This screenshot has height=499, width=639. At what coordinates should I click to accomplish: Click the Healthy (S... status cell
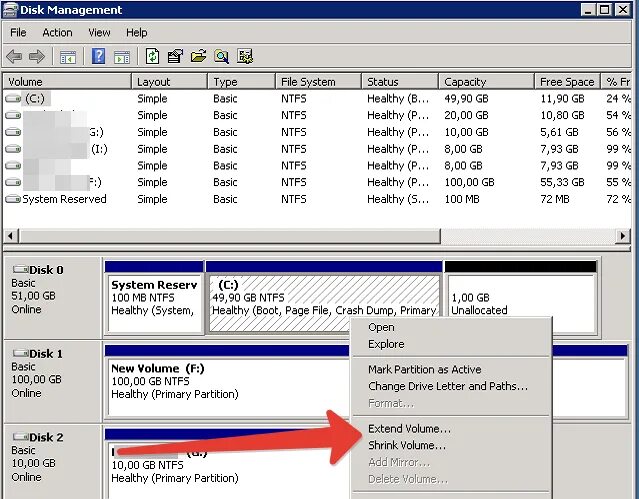point(398,199)
